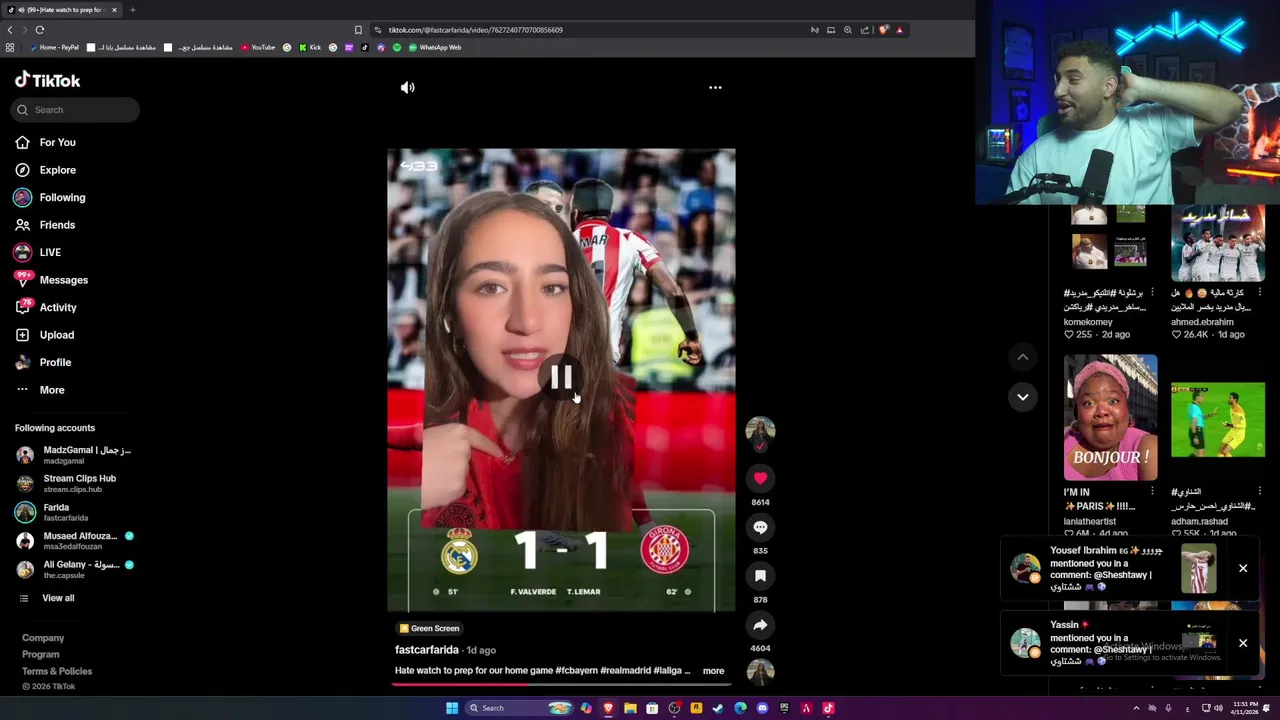1280x720 pixels.
Task: Open the Activity notifications
Action: tap(47, 308)
